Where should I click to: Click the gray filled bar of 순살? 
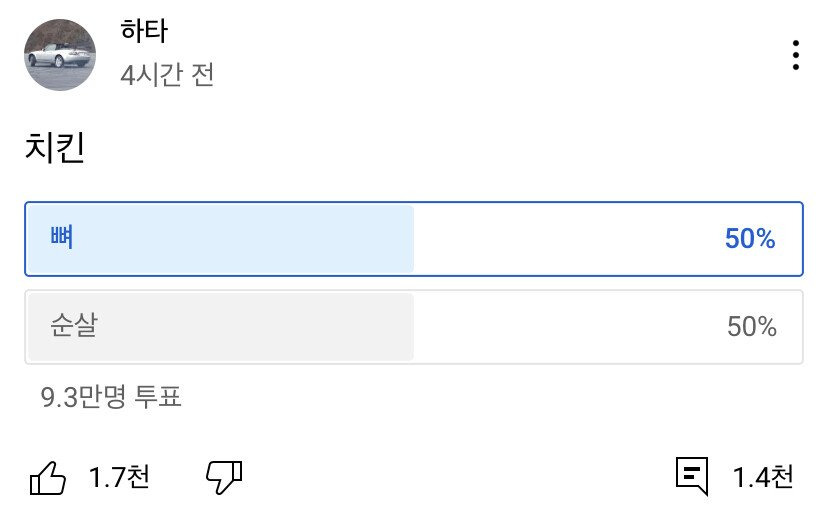click(250, 327)
